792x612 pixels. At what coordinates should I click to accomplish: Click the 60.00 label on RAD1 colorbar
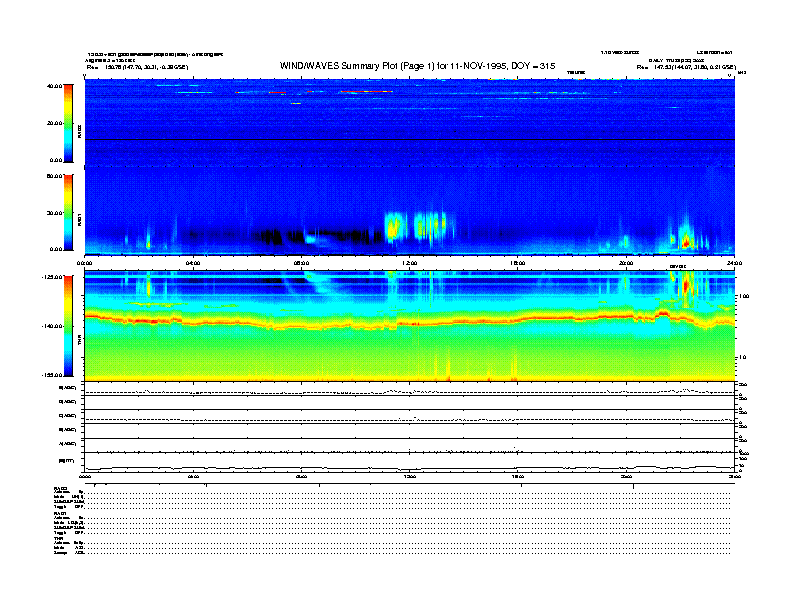54,176
